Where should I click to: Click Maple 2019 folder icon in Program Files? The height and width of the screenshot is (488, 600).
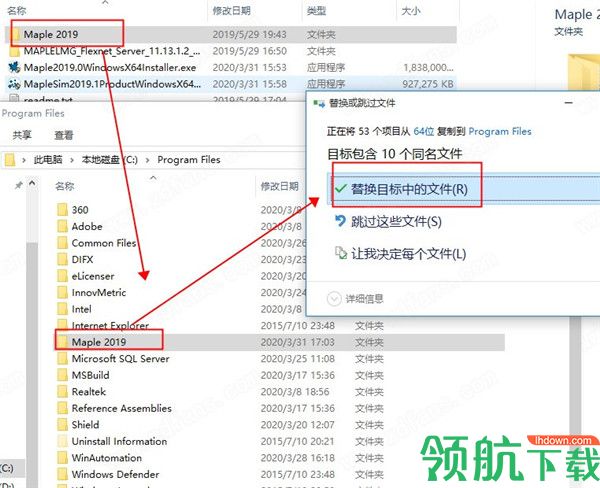tap(62, 342)
